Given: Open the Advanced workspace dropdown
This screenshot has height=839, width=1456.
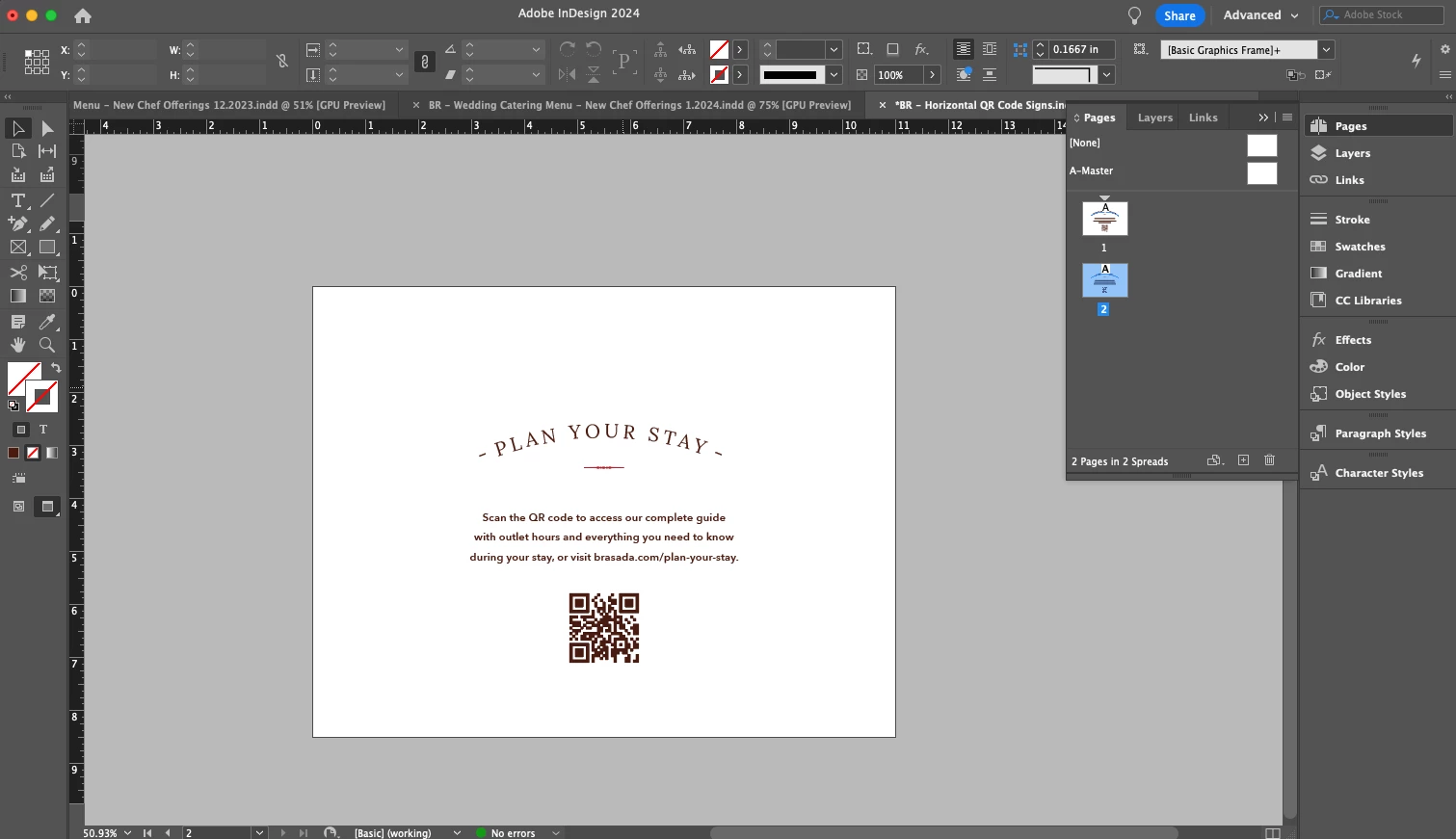Looking at the screenshot, I should pyautogui.click(x=1260, y=15).
